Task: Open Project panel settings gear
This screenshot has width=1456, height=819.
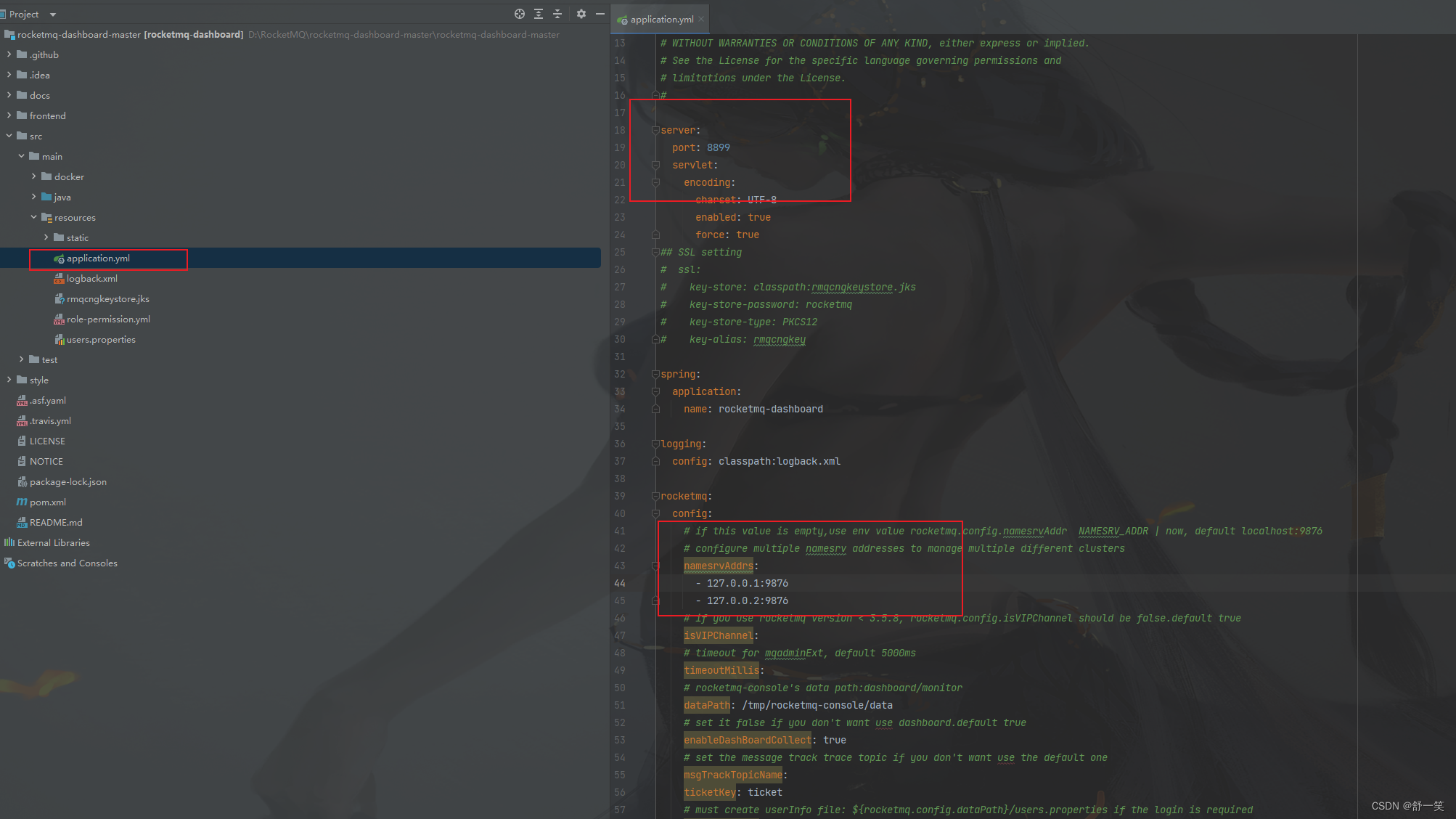Action: [x=581, y=14]
